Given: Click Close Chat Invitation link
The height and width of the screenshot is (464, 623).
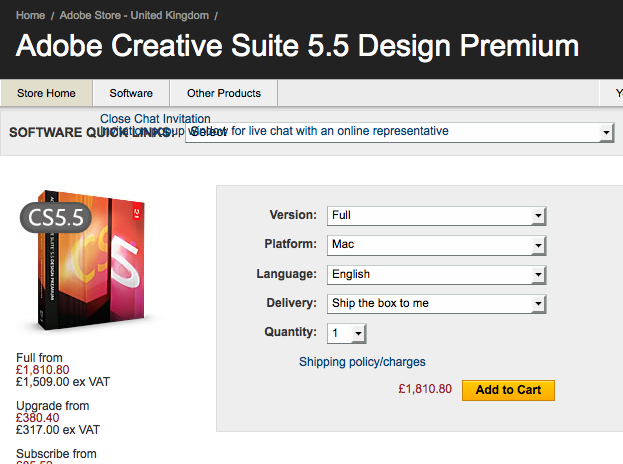Looking at the screenshot, I should (155, 118).
